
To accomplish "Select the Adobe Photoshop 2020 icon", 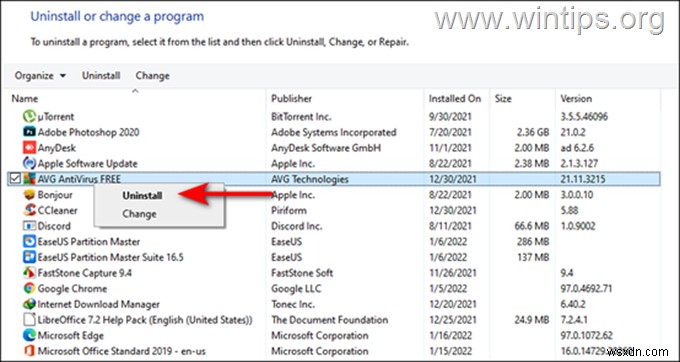I will point(29,132).
